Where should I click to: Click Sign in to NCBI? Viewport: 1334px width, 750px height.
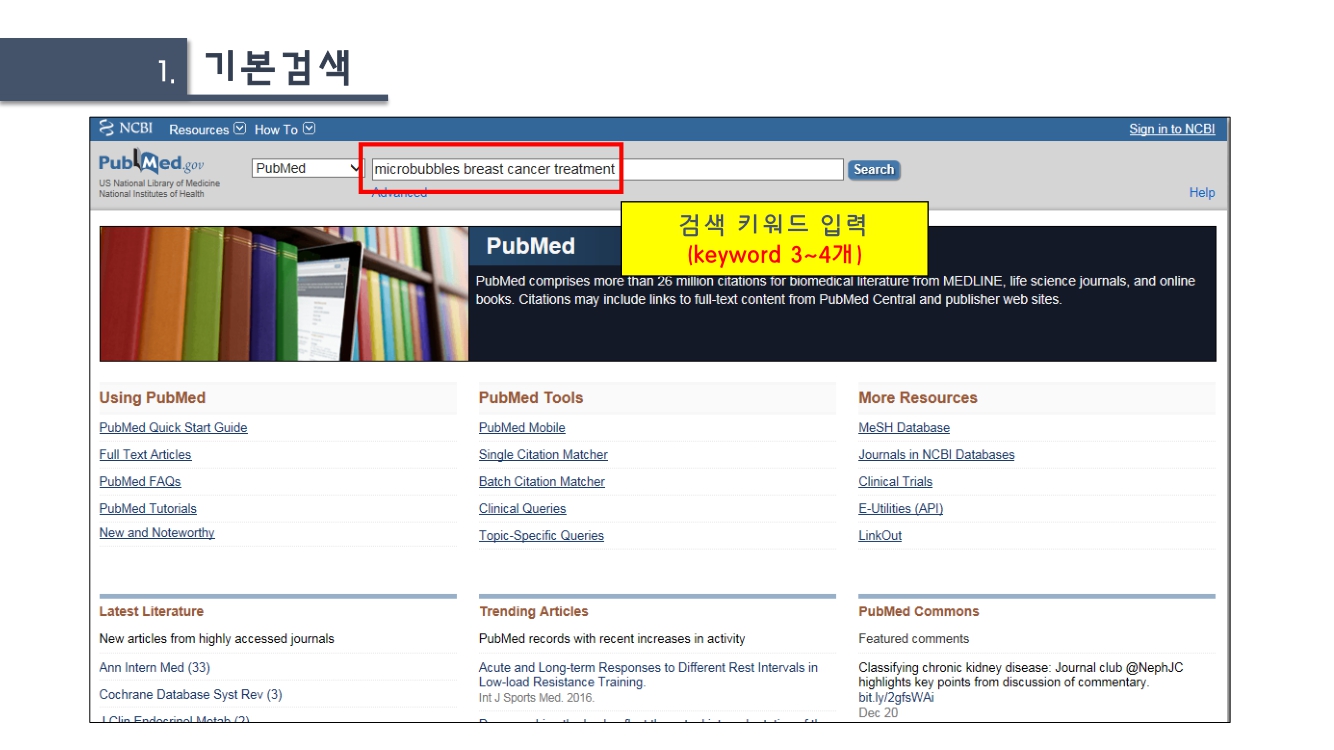click(x=1172, y=129)
